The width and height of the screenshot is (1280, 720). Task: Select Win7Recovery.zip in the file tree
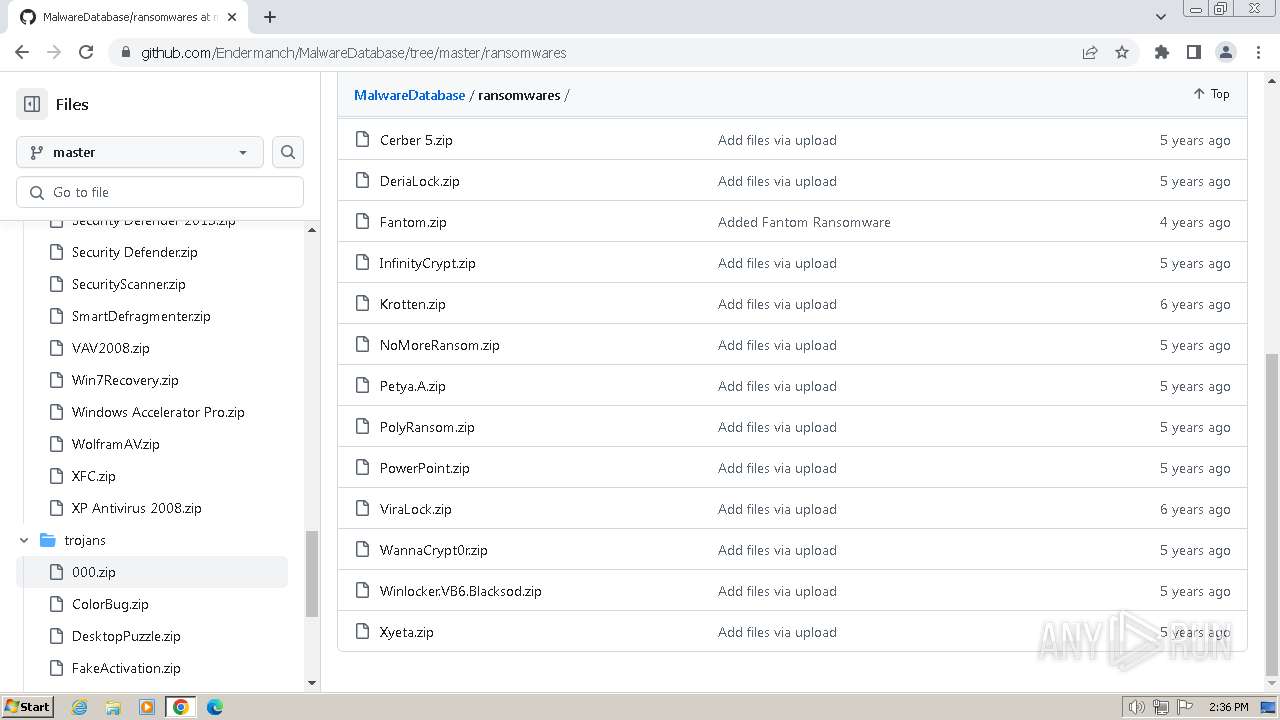(x=125, y=380)
